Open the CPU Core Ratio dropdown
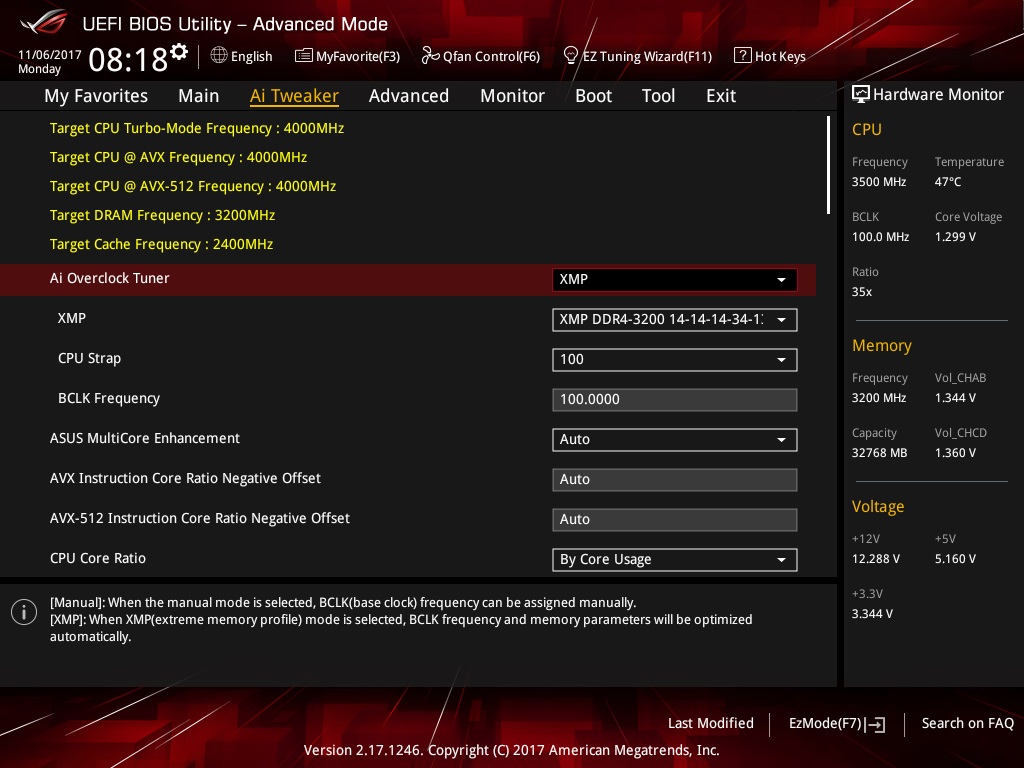 675,560
